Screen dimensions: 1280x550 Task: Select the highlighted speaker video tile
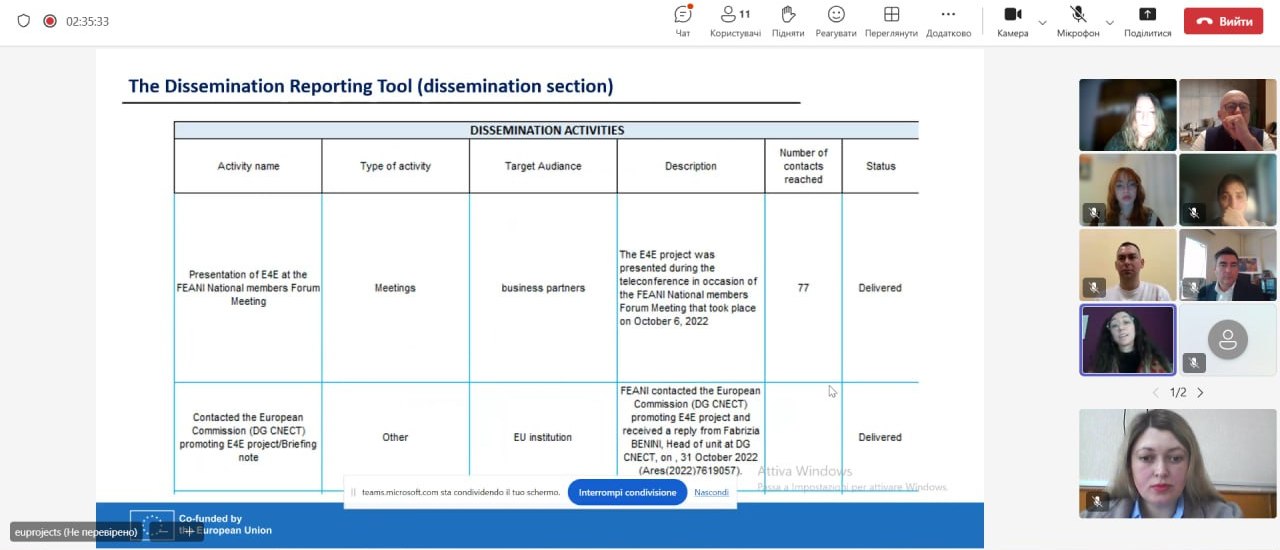(x=1128, y=340)
